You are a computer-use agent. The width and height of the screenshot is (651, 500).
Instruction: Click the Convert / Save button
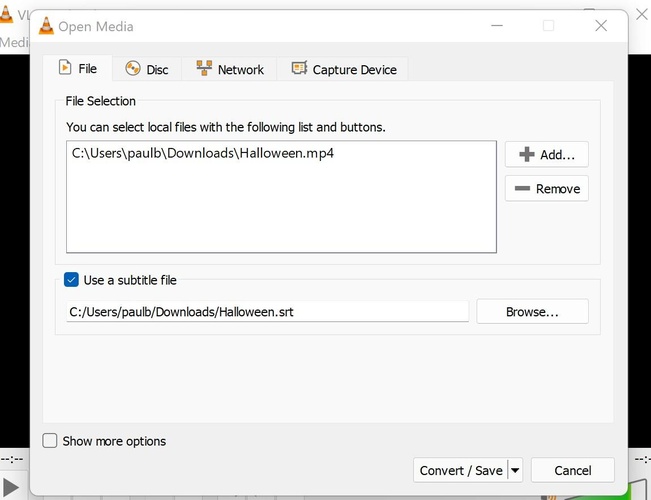click(x=460, y=470)
